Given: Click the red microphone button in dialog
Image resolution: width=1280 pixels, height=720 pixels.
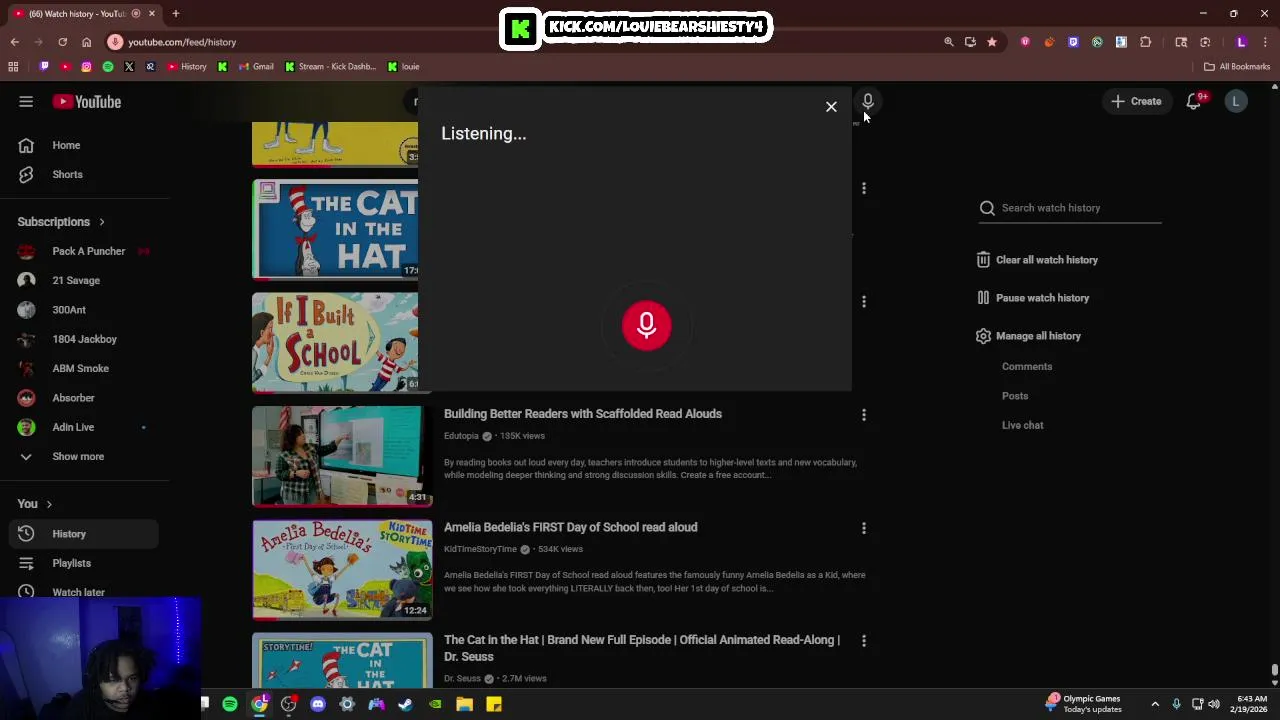Looking at the screenshot, I should [x=646, y=325].
